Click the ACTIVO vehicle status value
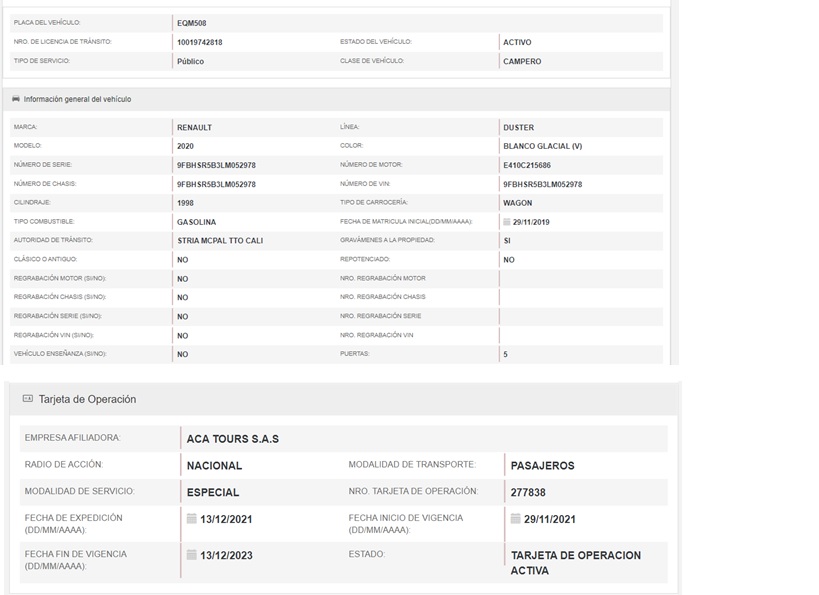The width and height of the screenshot is (819, 595). tap(517, 42)
